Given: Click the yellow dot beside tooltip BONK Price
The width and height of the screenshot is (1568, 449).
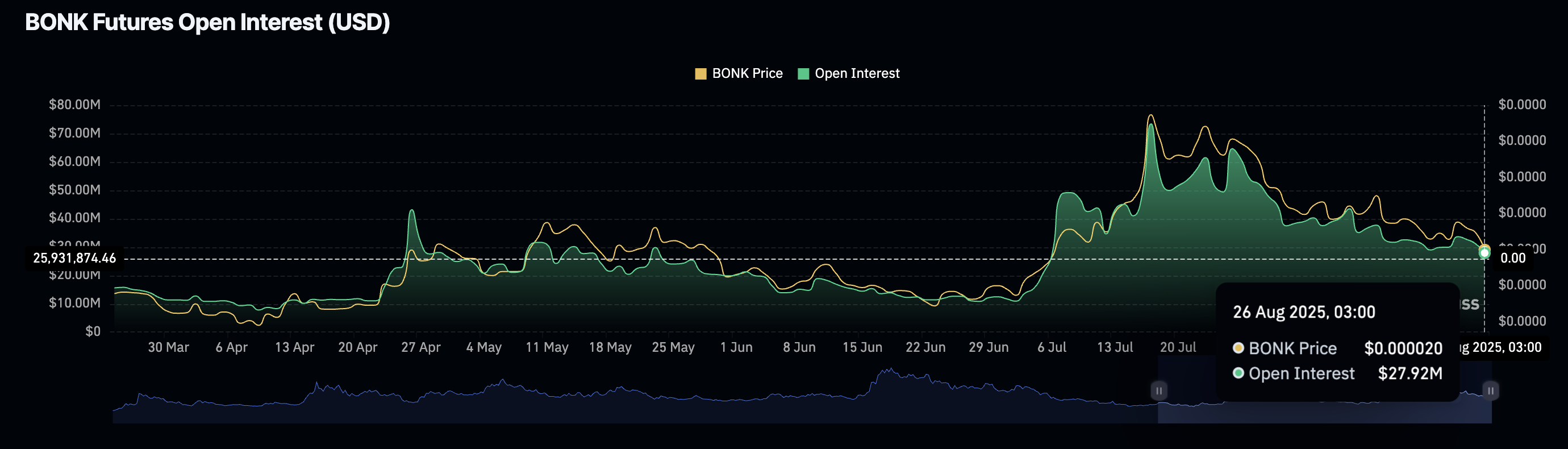Looking at the screenshot, I should click(1238, 348).
